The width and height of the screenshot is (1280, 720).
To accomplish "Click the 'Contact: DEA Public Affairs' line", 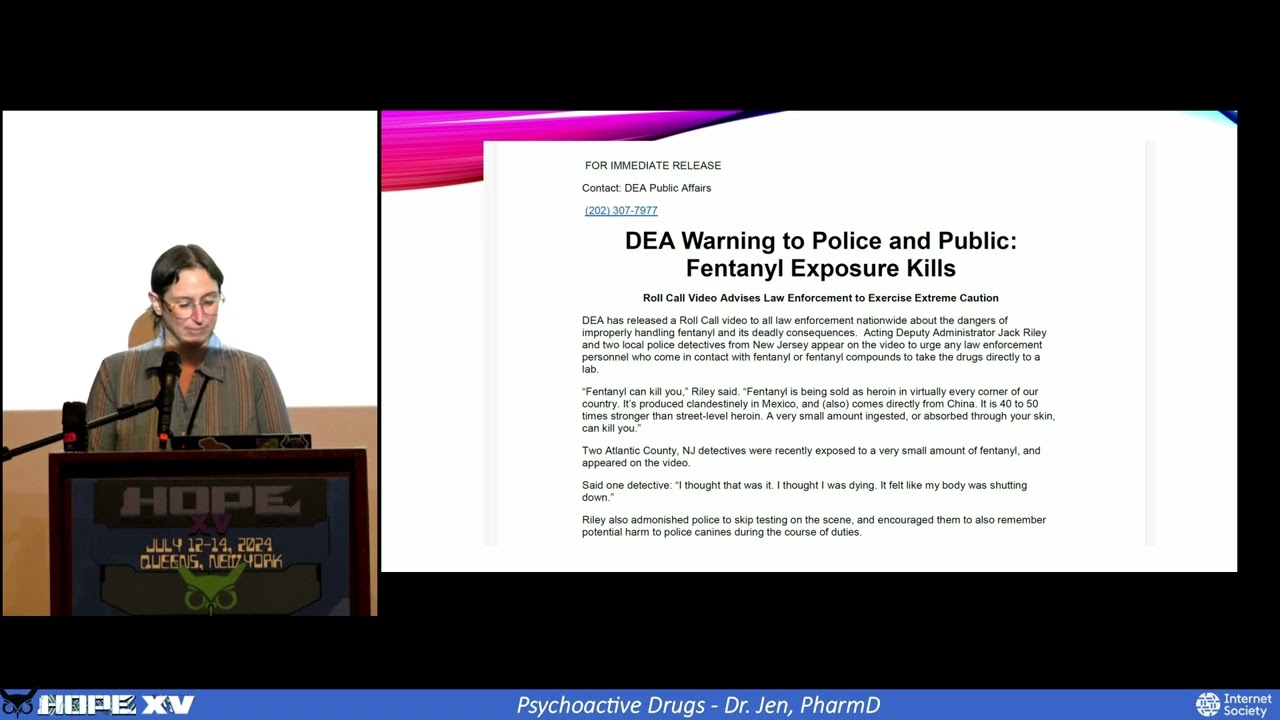I will pos(646,188).
